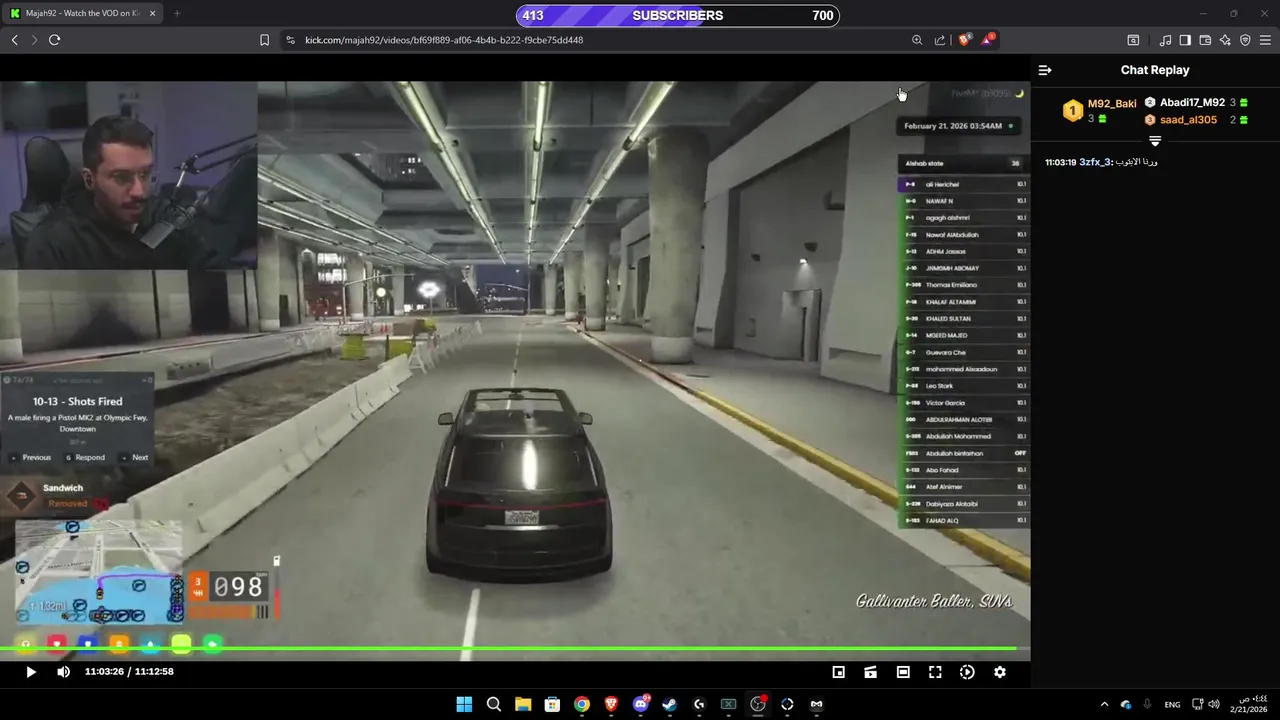Open Microsoft Store from taskbar
The height and width of the screenshot is (720, 1280).
[x=552, y=704]
